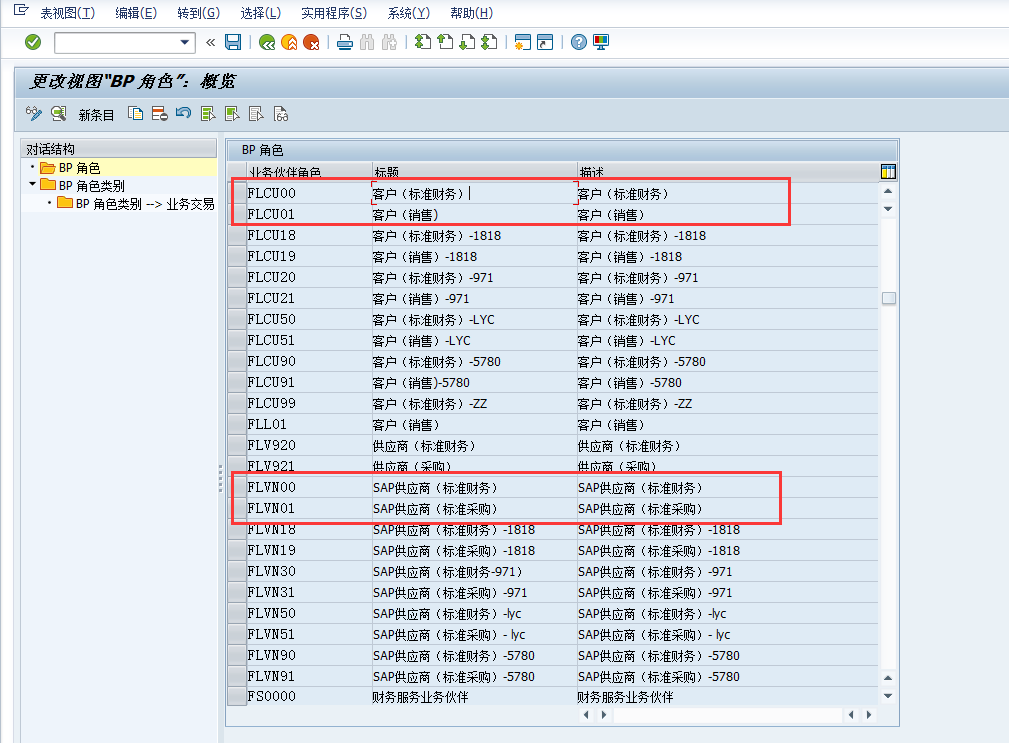The image size is (1009, 743).
Task: Open SAP Help with the question mark icon
Action: [578, 43]
